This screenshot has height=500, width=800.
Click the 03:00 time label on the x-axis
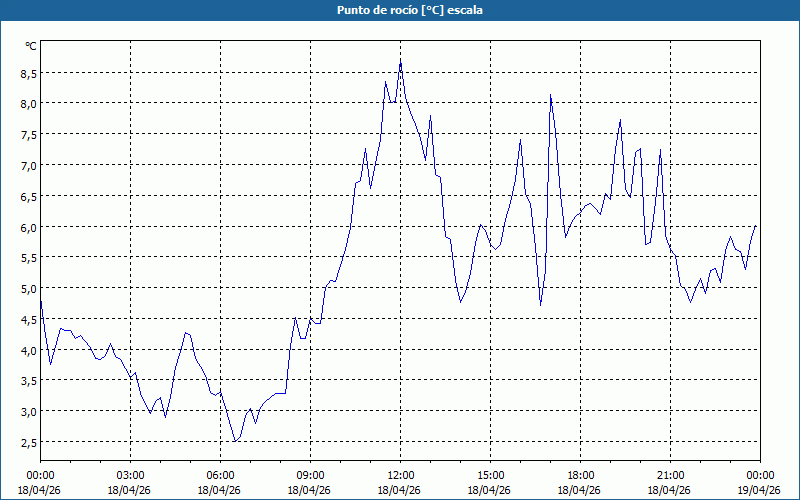[131, 475]
